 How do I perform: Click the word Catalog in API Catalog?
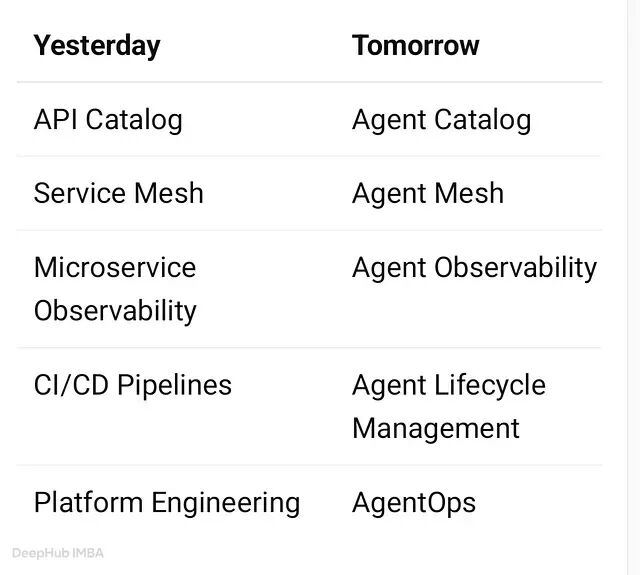[x=134, y=120]
